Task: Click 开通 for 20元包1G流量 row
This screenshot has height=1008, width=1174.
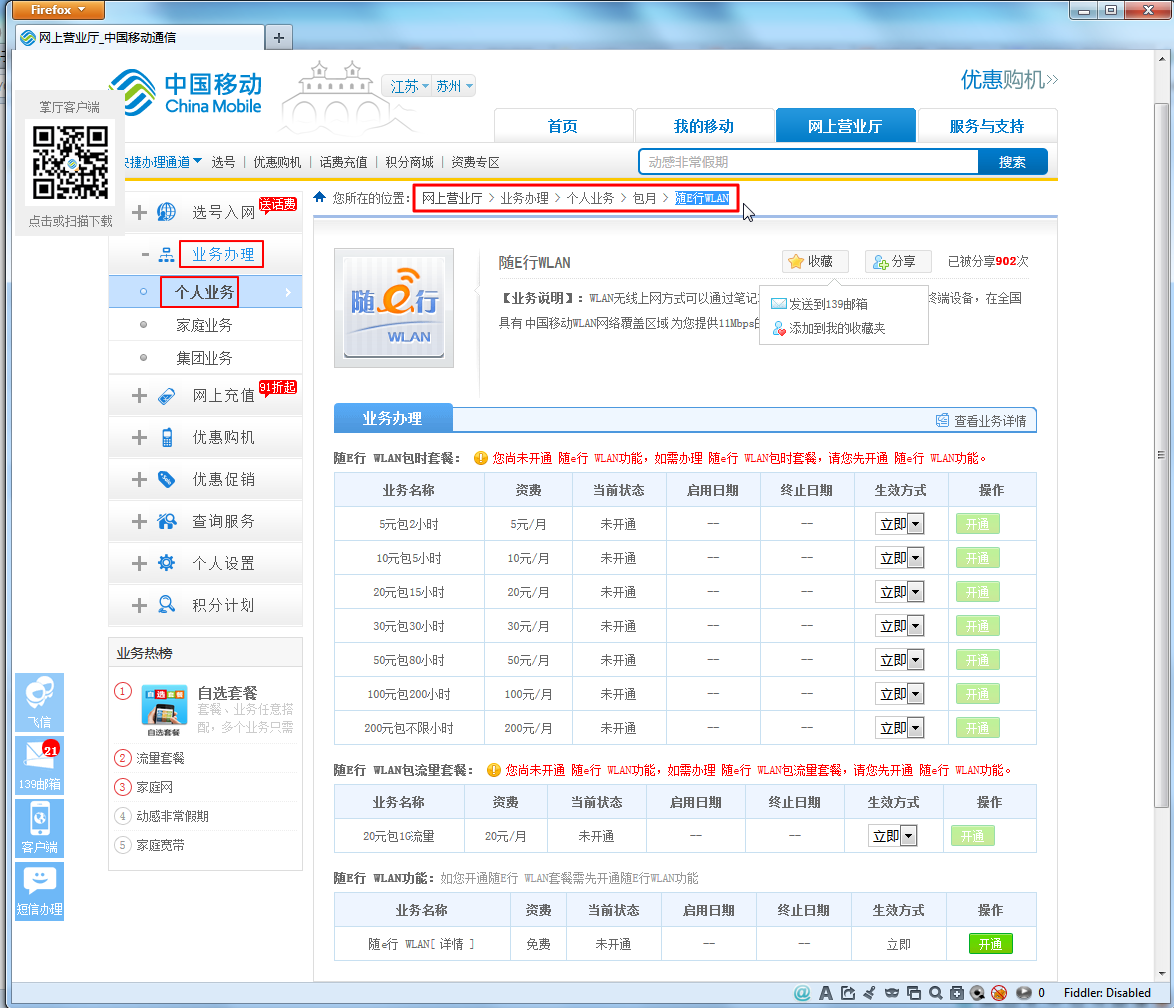Action: pos(972,836)
